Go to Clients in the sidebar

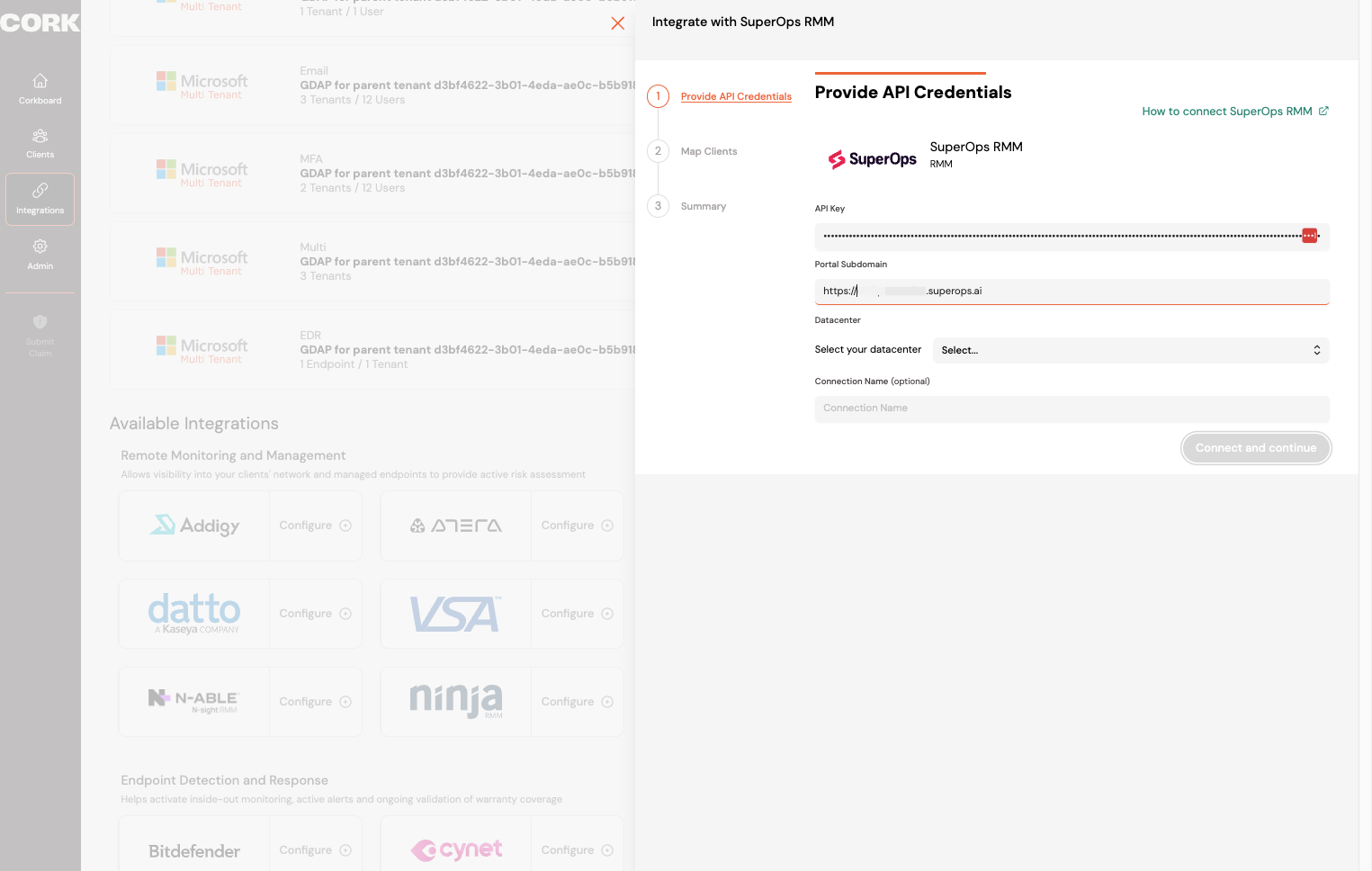40,144
